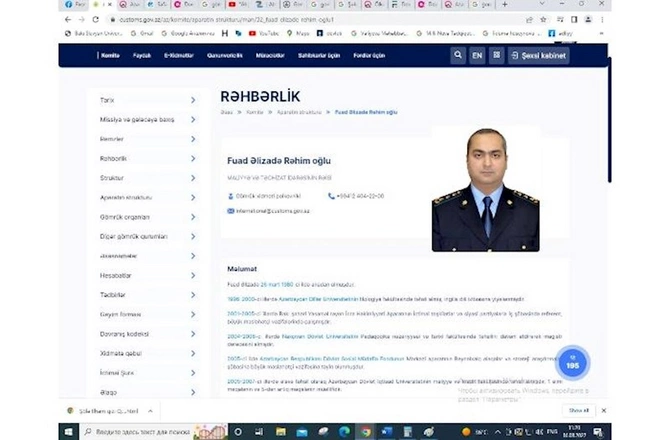Open the Mail app on the taskbar
Image resolution: width=670 pixels, height=440 pixels.
(302, 432)
